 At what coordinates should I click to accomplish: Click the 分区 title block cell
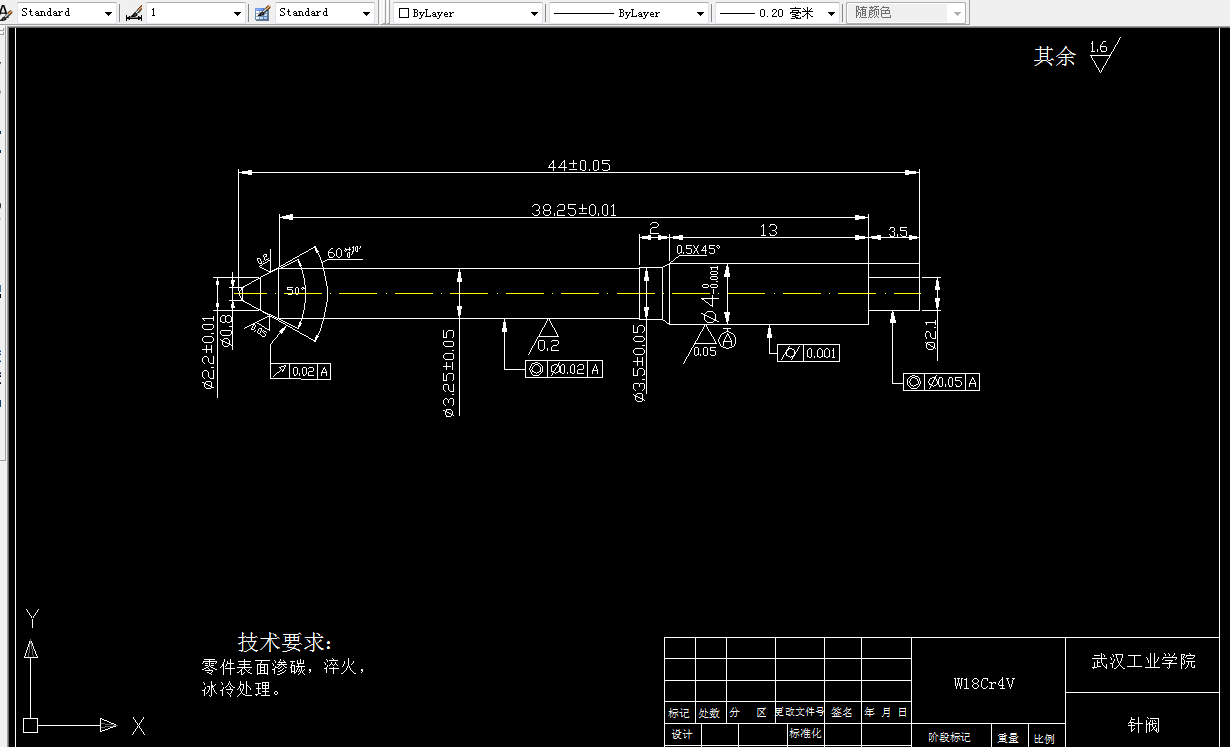(x=749, y=713)
